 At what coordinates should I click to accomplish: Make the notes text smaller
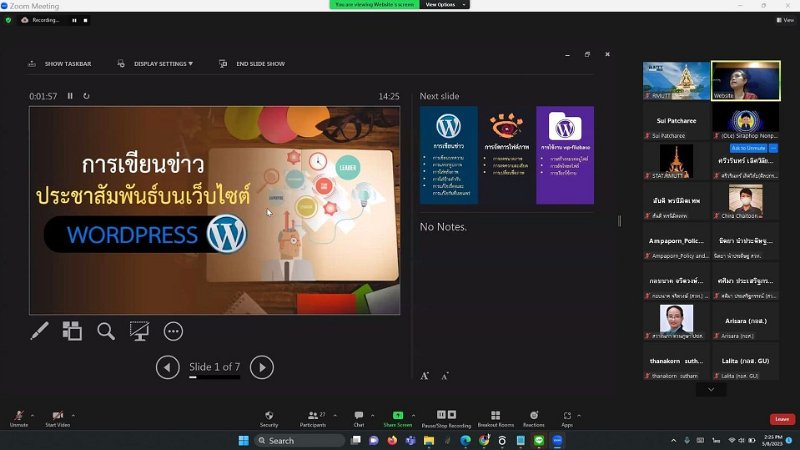tap(444, 377)
